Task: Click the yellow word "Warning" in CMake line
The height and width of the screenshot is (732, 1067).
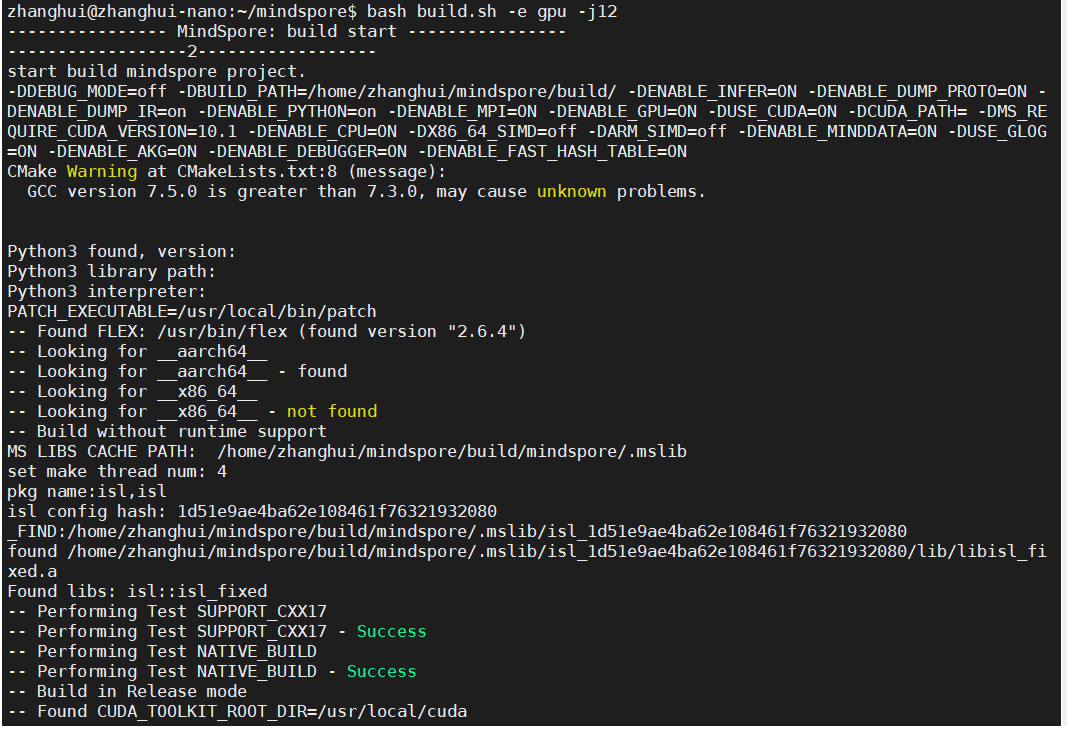Action: (x=102, y=171)
